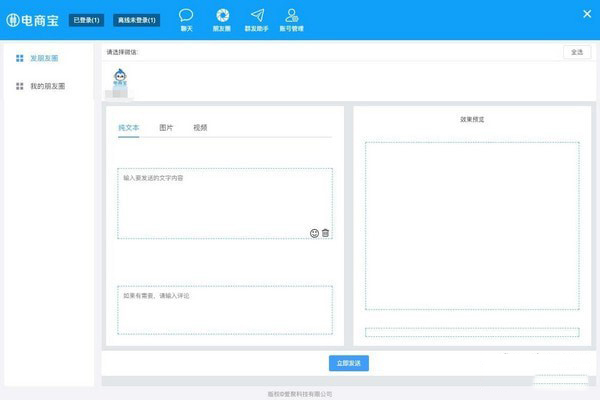Click the 已登录(1) button
This screenshot has width=600, height=400.
click(x=86, y=20)
